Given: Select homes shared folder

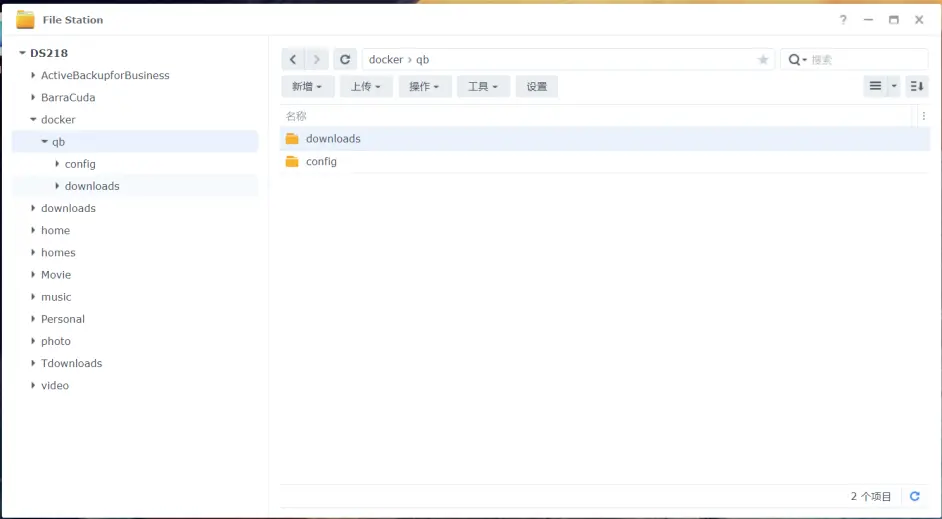Looking at the screenshot, I should pos(58,252).
